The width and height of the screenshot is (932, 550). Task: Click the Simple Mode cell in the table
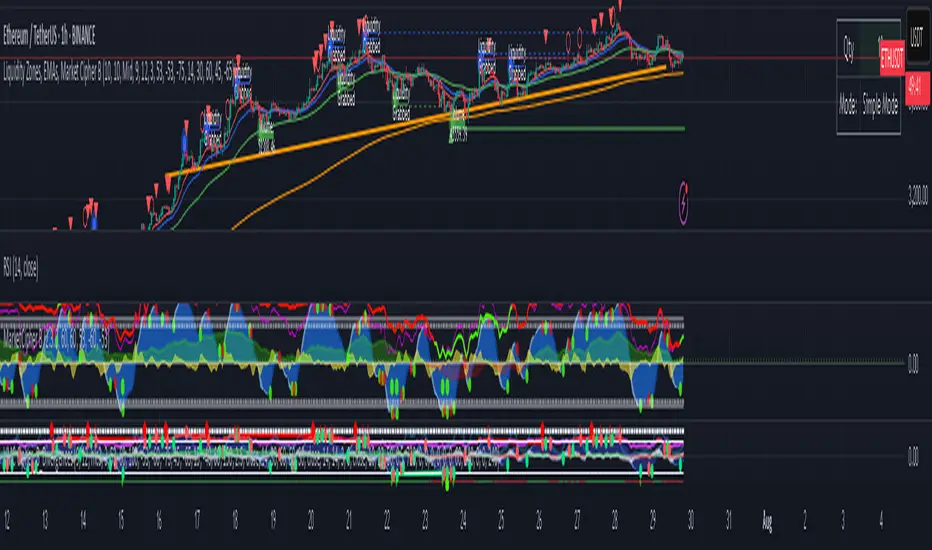880,106
